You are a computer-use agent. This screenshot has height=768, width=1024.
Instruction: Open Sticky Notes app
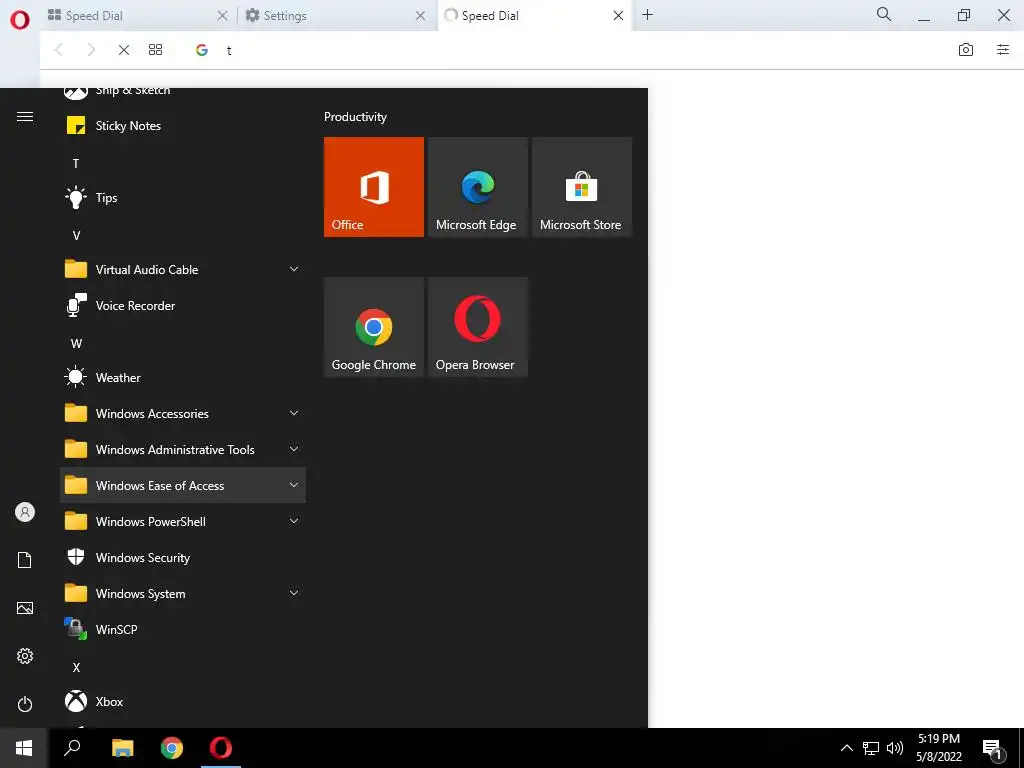pyautogui.click(x=183, y=125)
